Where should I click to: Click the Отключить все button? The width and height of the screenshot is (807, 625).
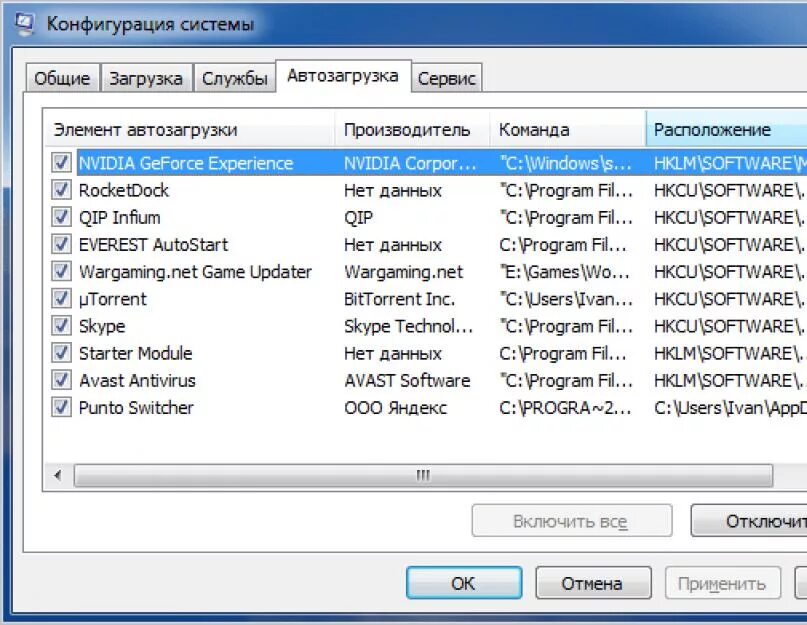(749, 521)
